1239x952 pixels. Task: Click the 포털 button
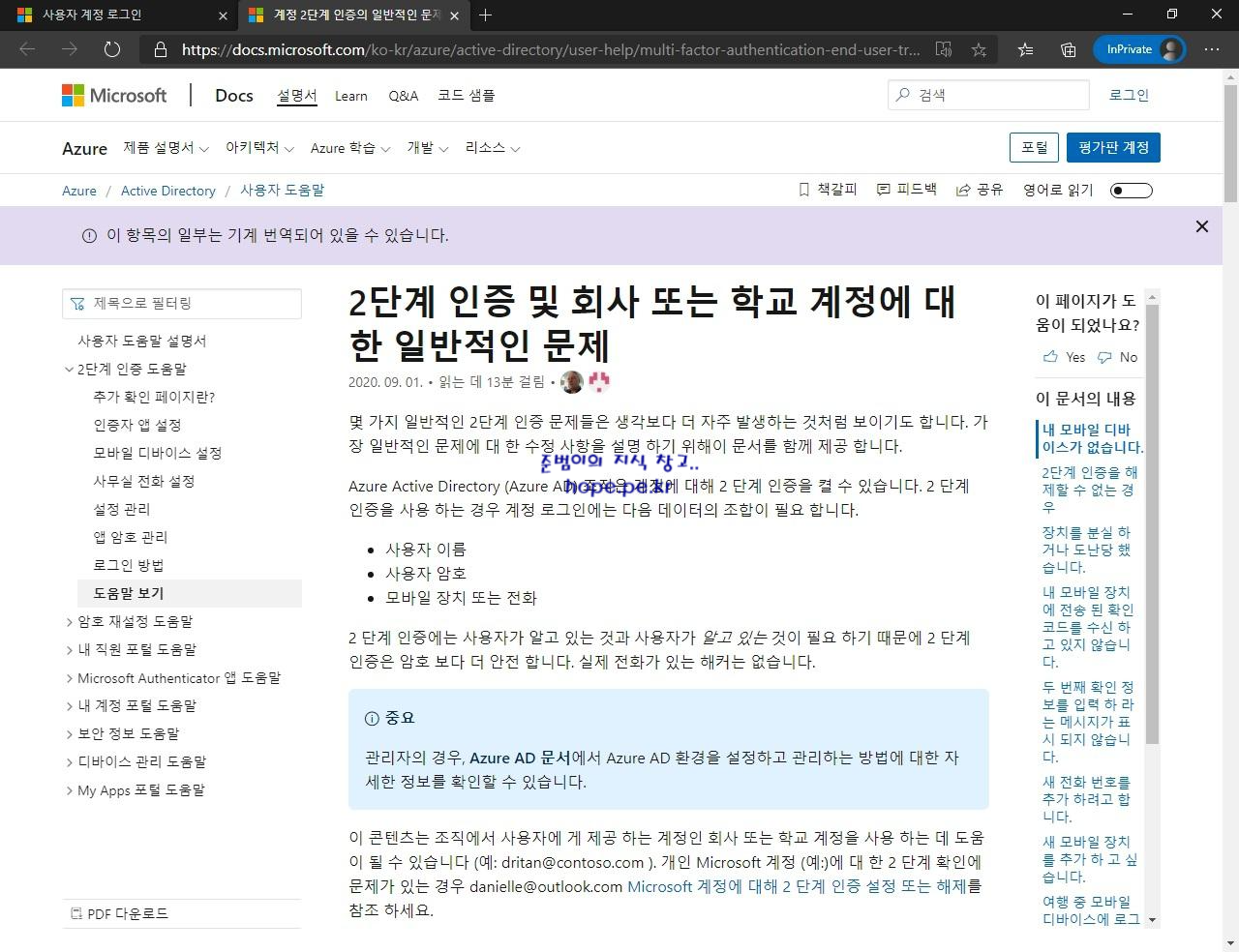click(x=1034, y=147)
